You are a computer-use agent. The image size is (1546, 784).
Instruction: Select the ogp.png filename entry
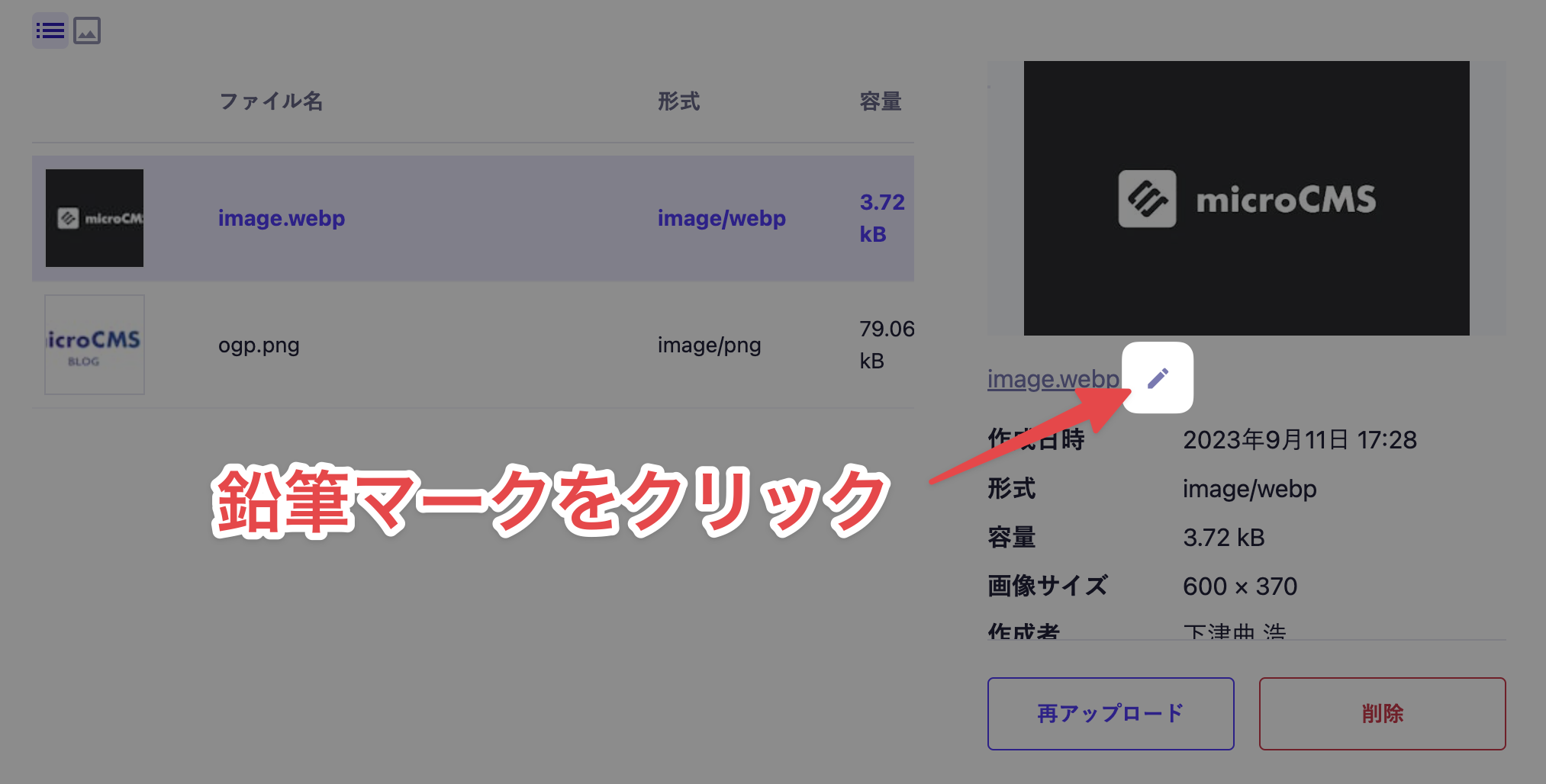259,345
